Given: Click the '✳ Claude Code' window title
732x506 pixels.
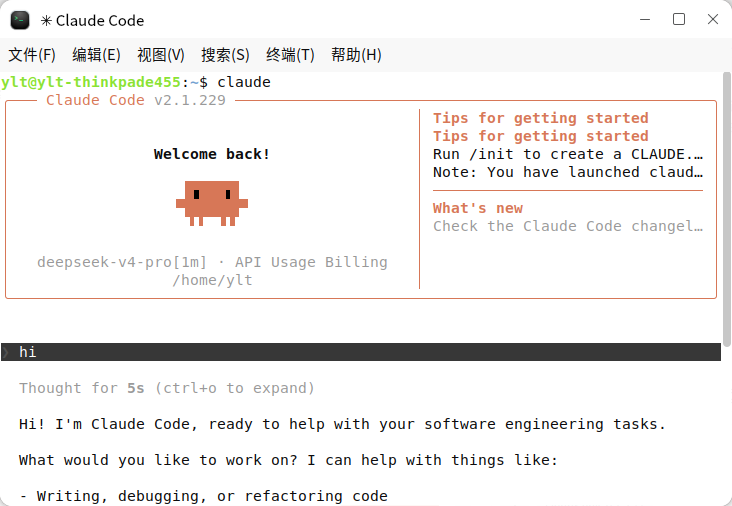Looking at the screenshot, I should click(92, 21).
